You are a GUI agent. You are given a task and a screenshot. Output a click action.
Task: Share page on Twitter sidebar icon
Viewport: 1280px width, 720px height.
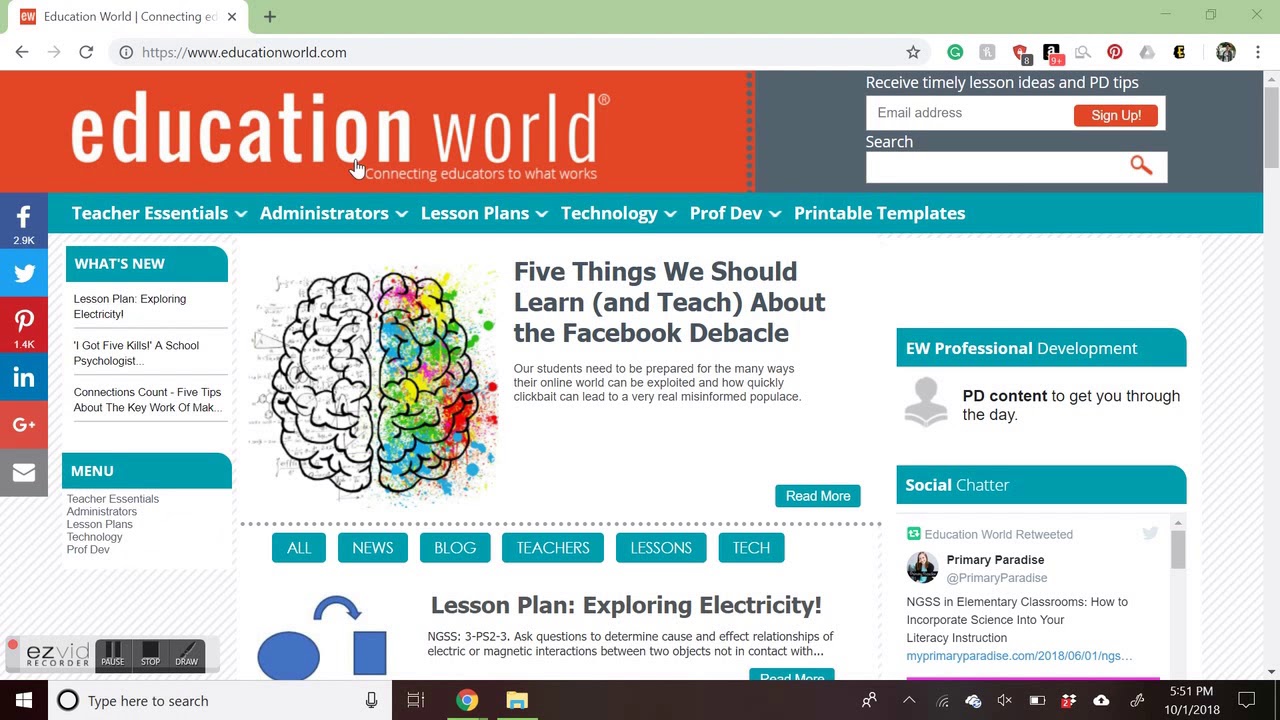pyautogui.click(x=24, y=273)
